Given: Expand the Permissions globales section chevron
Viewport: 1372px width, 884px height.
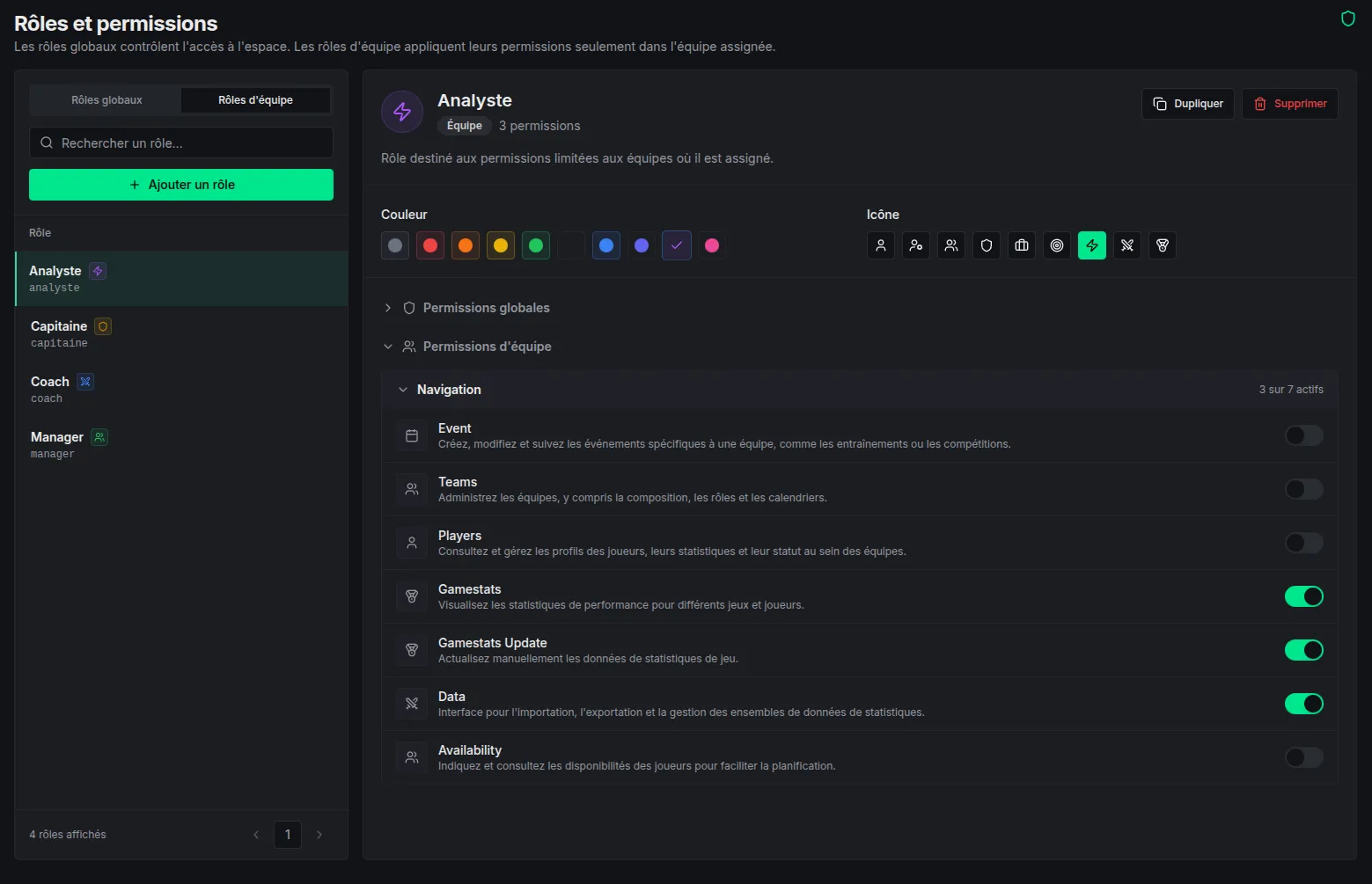Looking at the screenshot, I should pos(388,308).
